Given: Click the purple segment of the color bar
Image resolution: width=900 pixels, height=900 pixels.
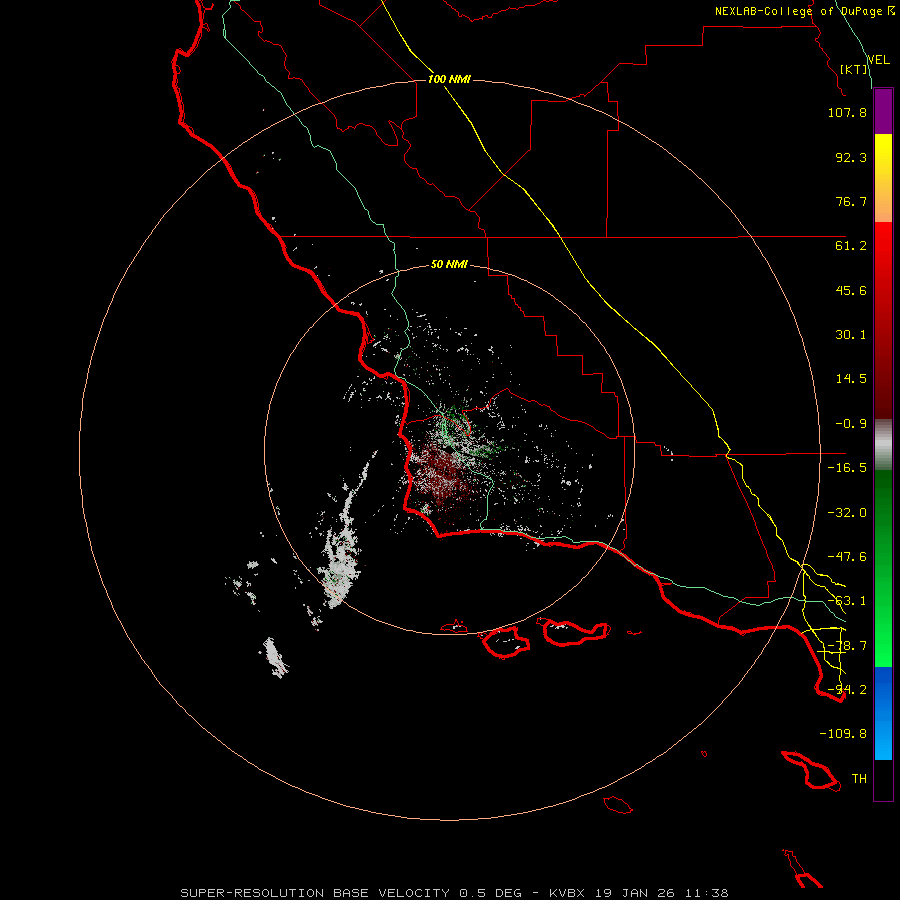Looking at the screenshot, I should coord(883,111).
